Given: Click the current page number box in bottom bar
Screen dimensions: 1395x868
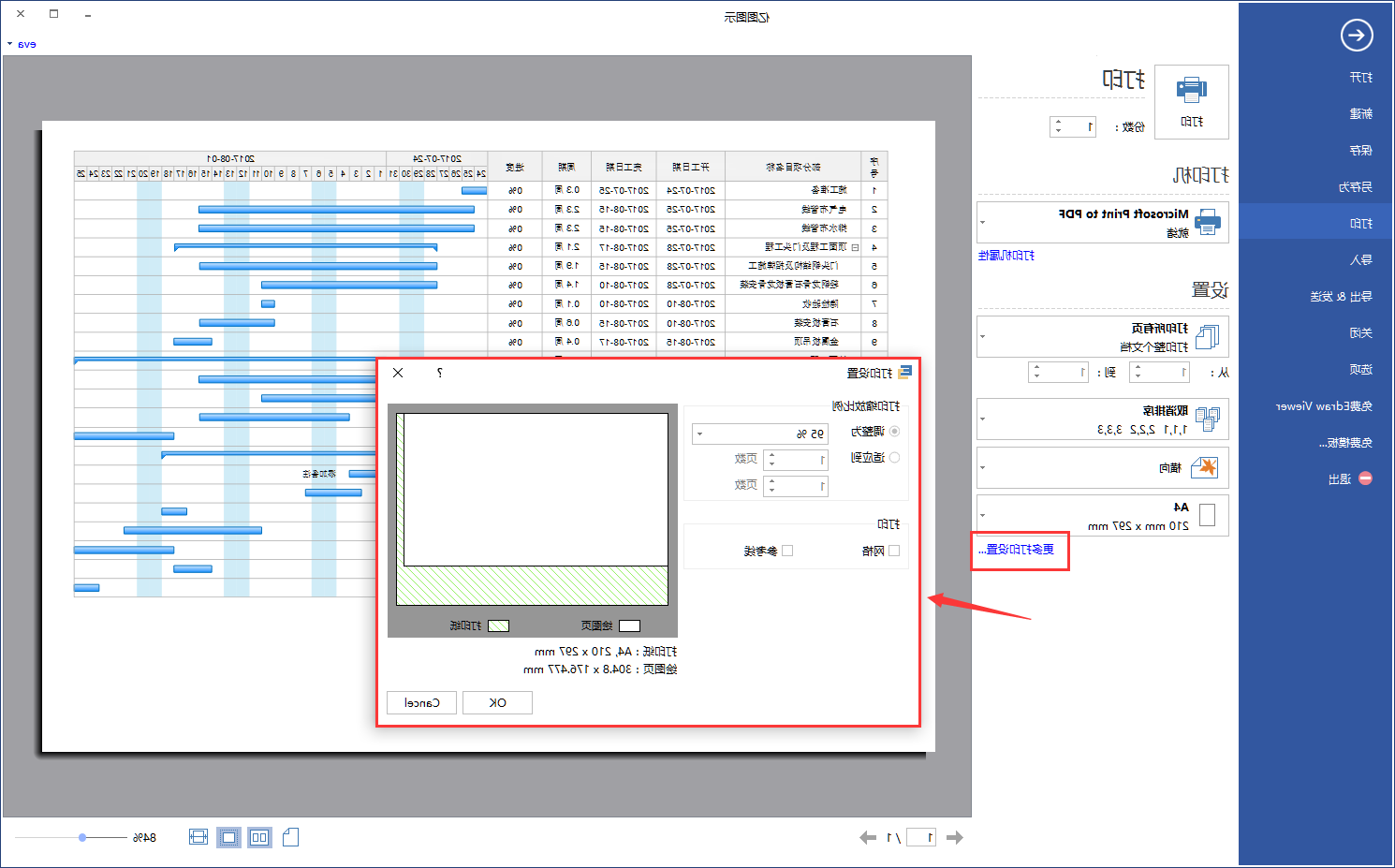Looking at the screenshot, I should coord(921,837).
